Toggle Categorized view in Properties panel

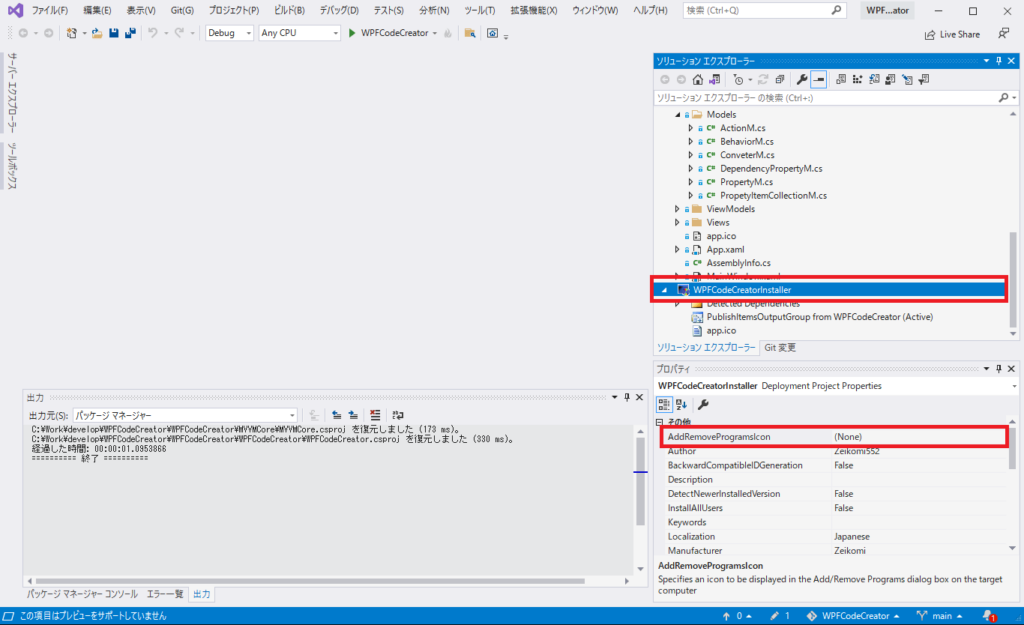(x=664, y=404)
